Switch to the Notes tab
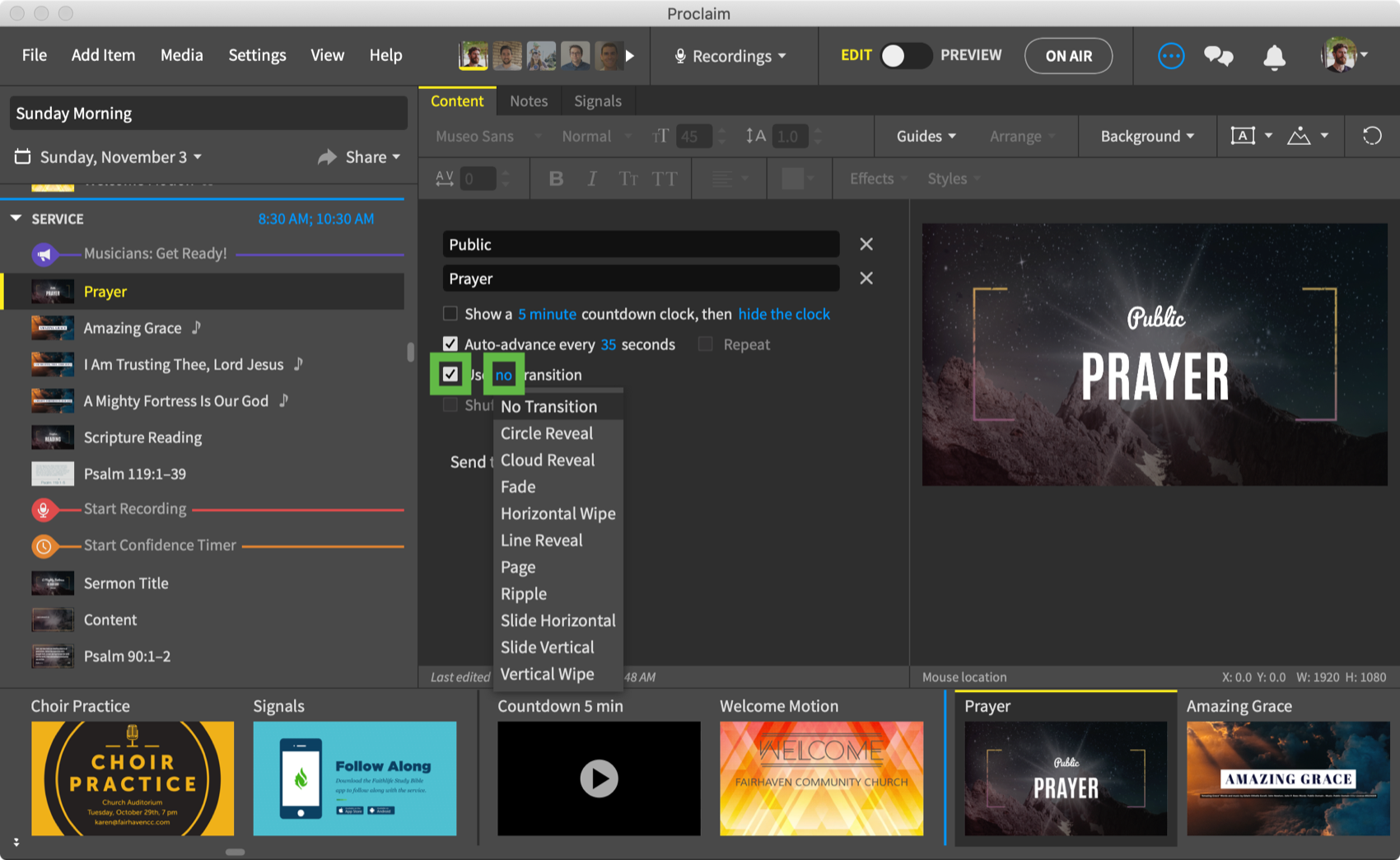Screen dimensions: 1400x860 tap(529, 100)
